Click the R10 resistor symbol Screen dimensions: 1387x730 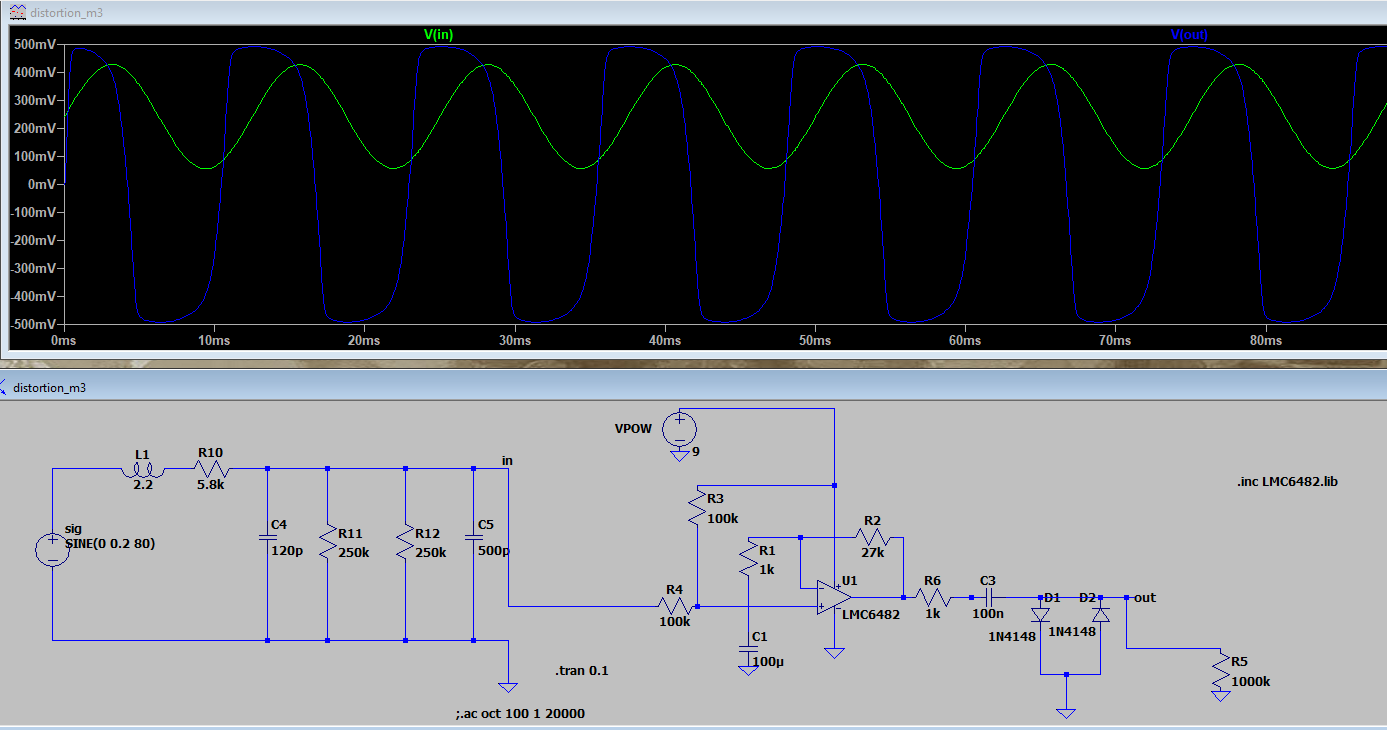click(211, 469)
